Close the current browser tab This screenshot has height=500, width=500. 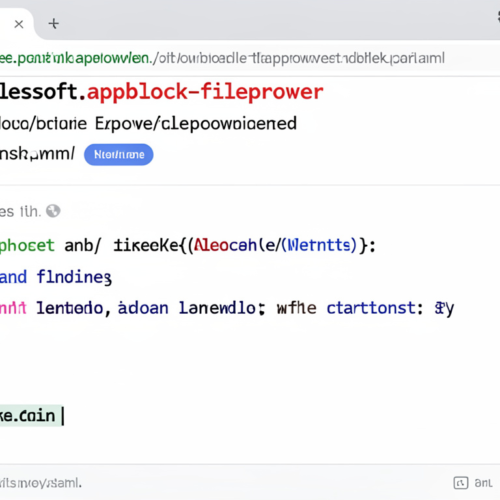point(19,24)
